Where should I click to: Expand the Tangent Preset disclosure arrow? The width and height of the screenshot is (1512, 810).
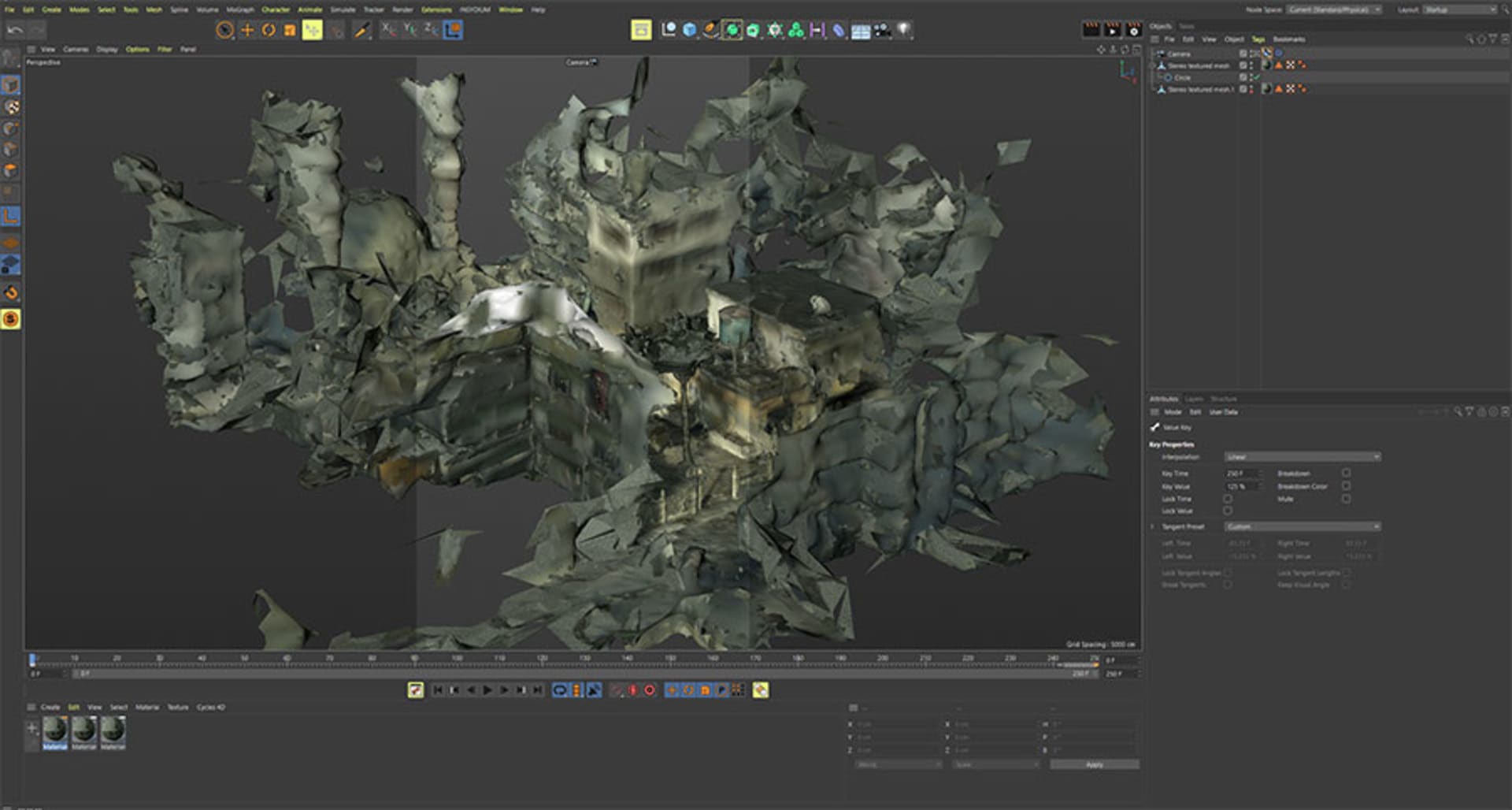[1153, 526]
